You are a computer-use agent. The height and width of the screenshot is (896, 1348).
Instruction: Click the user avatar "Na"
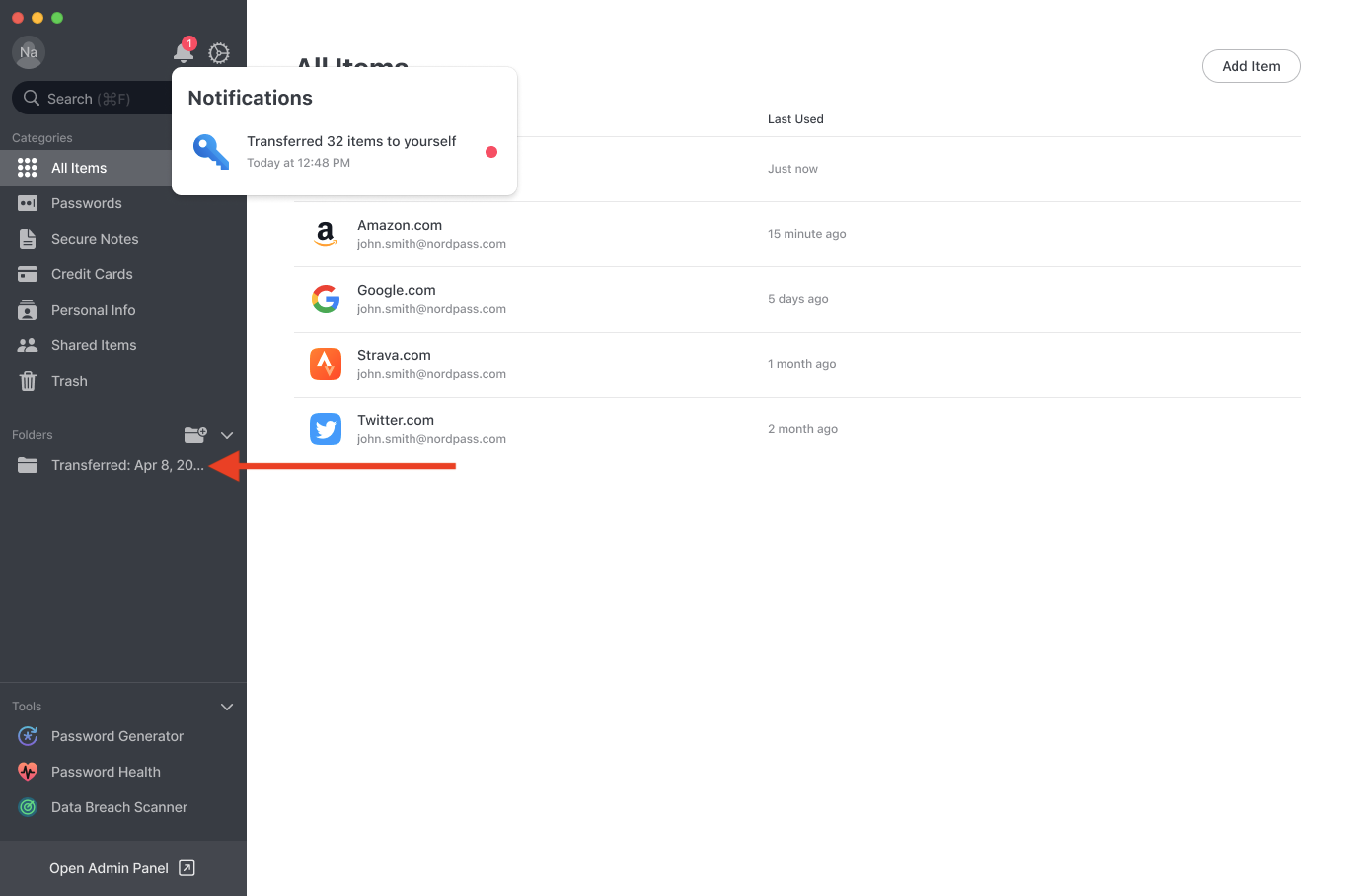point(29,52)
